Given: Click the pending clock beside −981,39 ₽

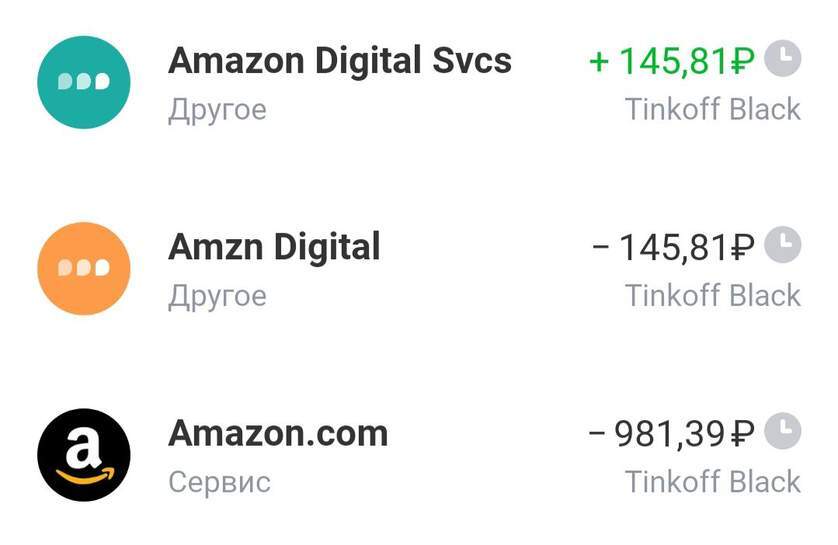Looking at the screenshot, I should 783,432.
